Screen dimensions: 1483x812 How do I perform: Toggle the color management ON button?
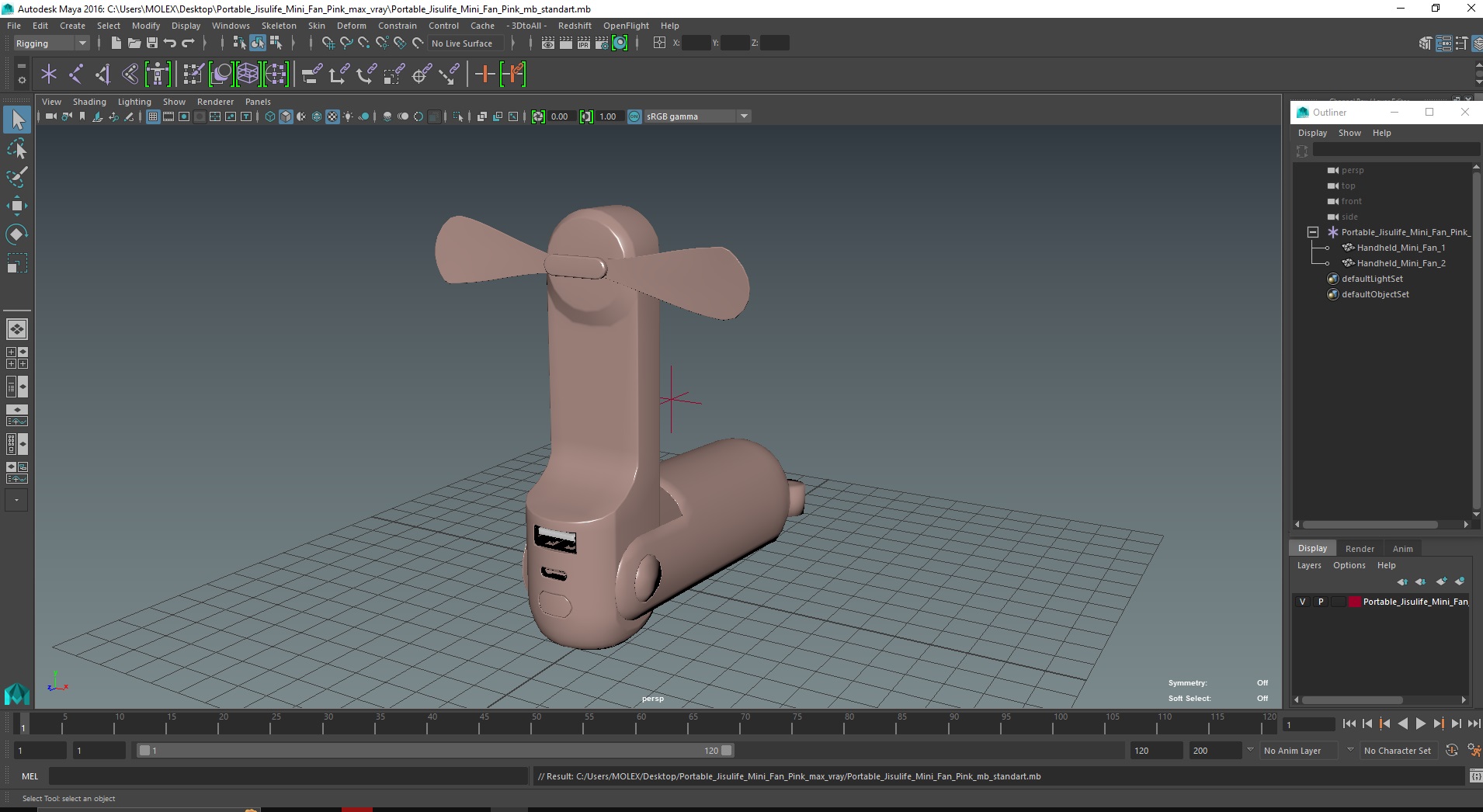click(634, 116)
